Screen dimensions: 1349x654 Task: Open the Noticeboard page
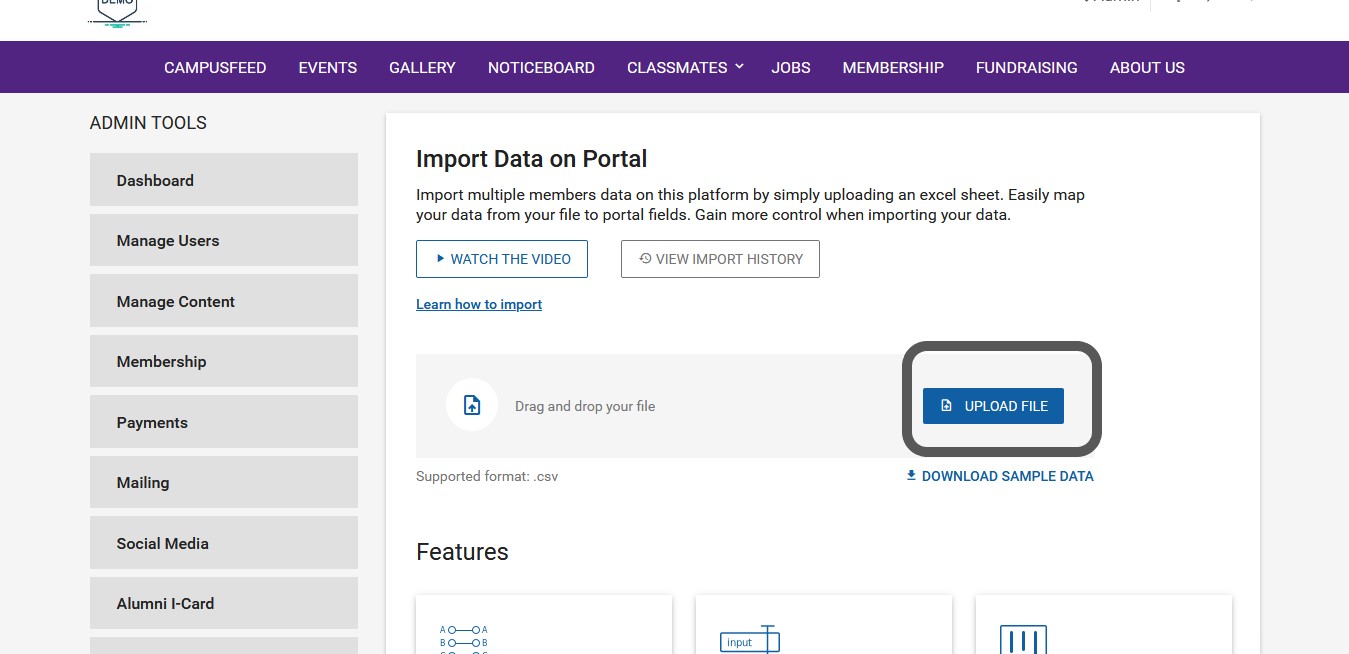pos(541,68)
